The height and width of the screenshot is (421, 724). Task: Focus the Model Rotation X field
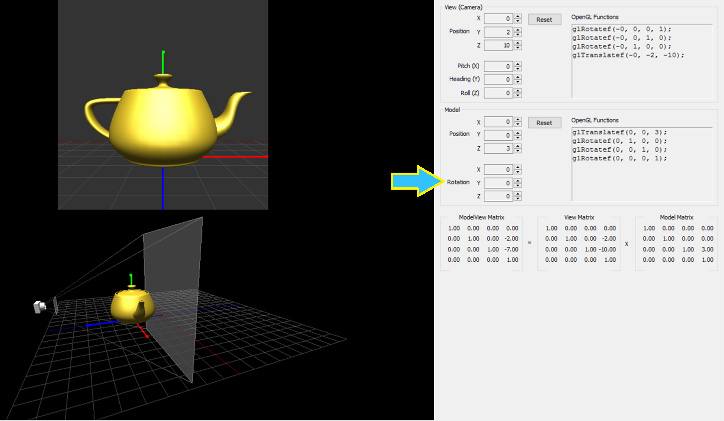pos(498,169)
